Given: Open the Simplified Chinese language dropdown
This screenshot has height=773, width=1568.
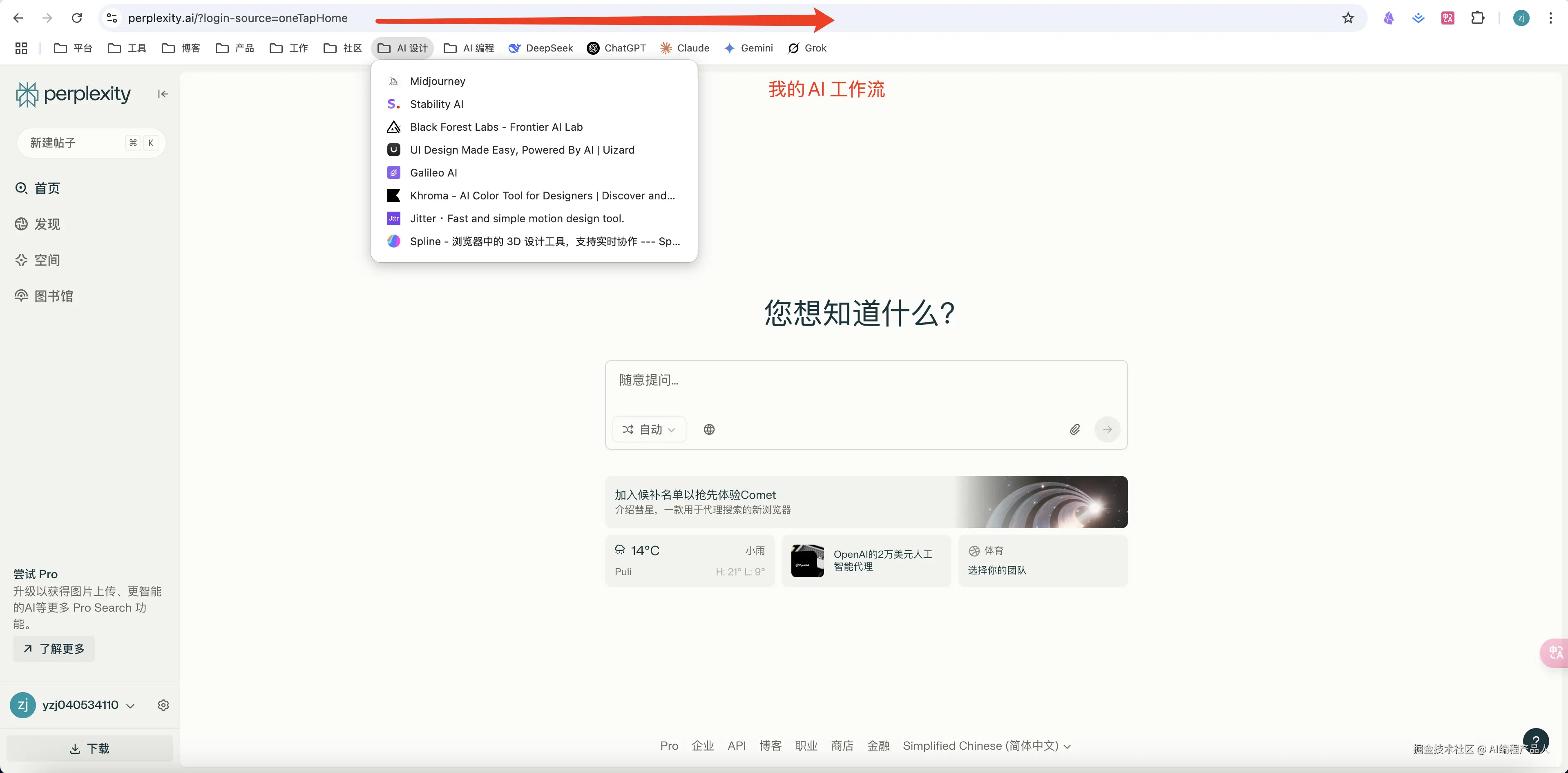Looking at the screenshot, I should click(987, 746).
